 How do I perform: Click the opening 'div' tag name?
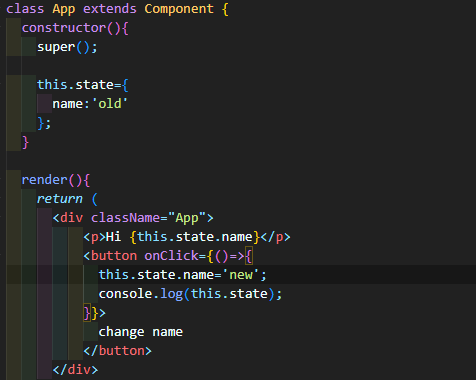71,218
